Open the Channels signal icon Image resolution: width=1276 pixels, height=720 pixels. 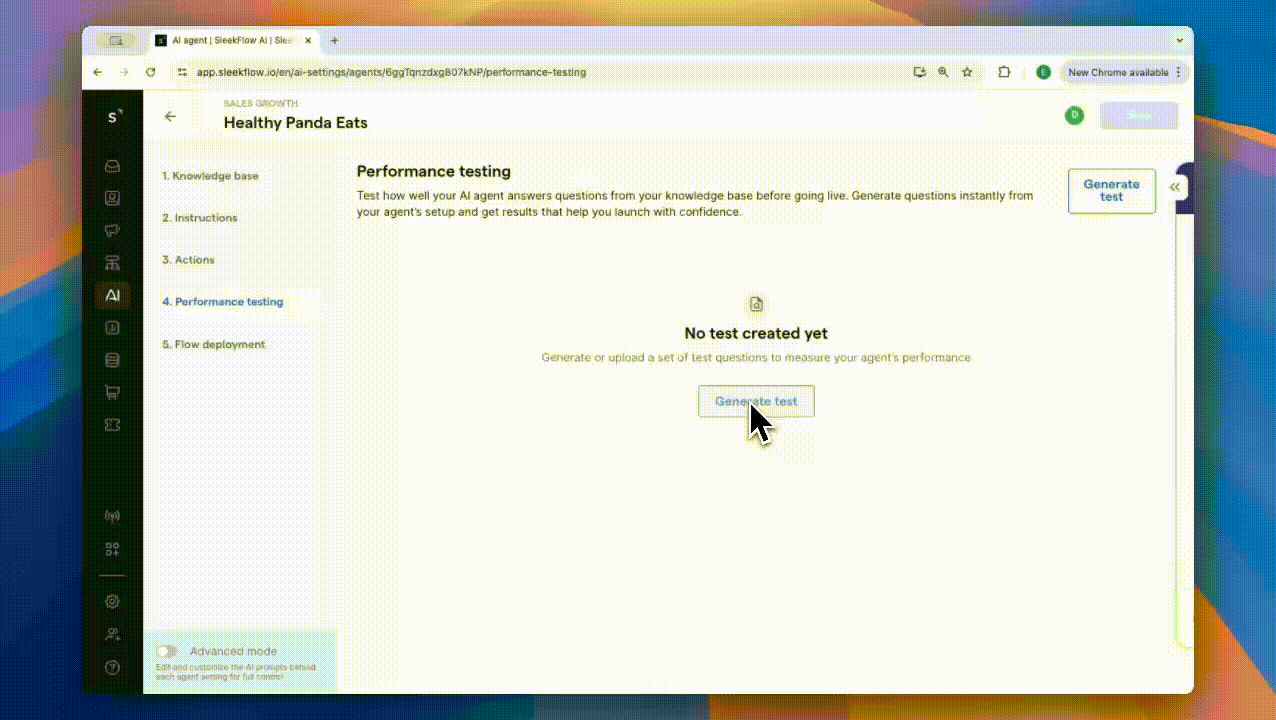point(112,515)
